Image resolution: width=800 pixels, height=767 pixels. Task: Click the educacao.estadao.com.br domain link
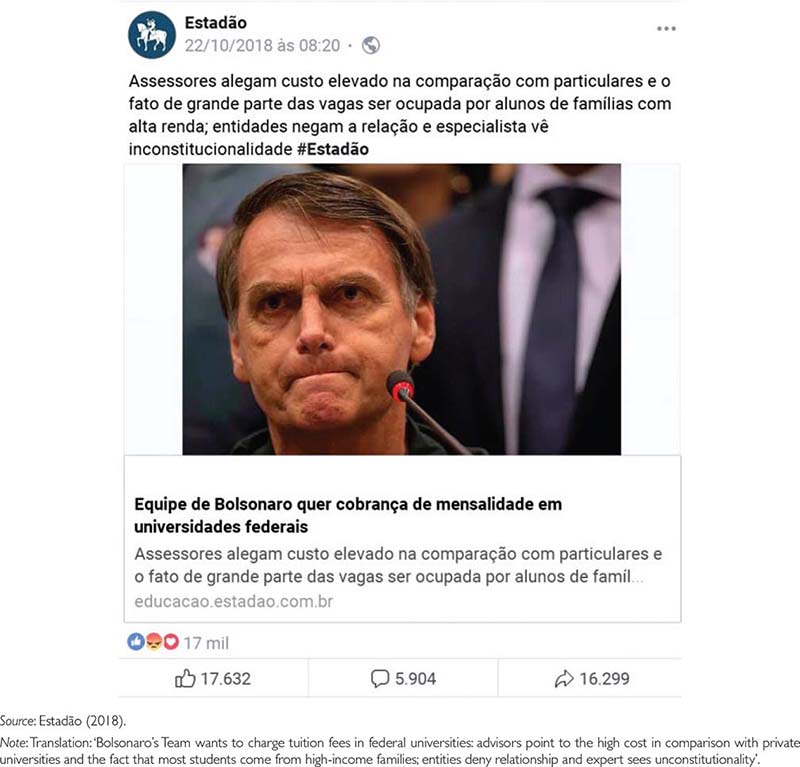point(234,601)
